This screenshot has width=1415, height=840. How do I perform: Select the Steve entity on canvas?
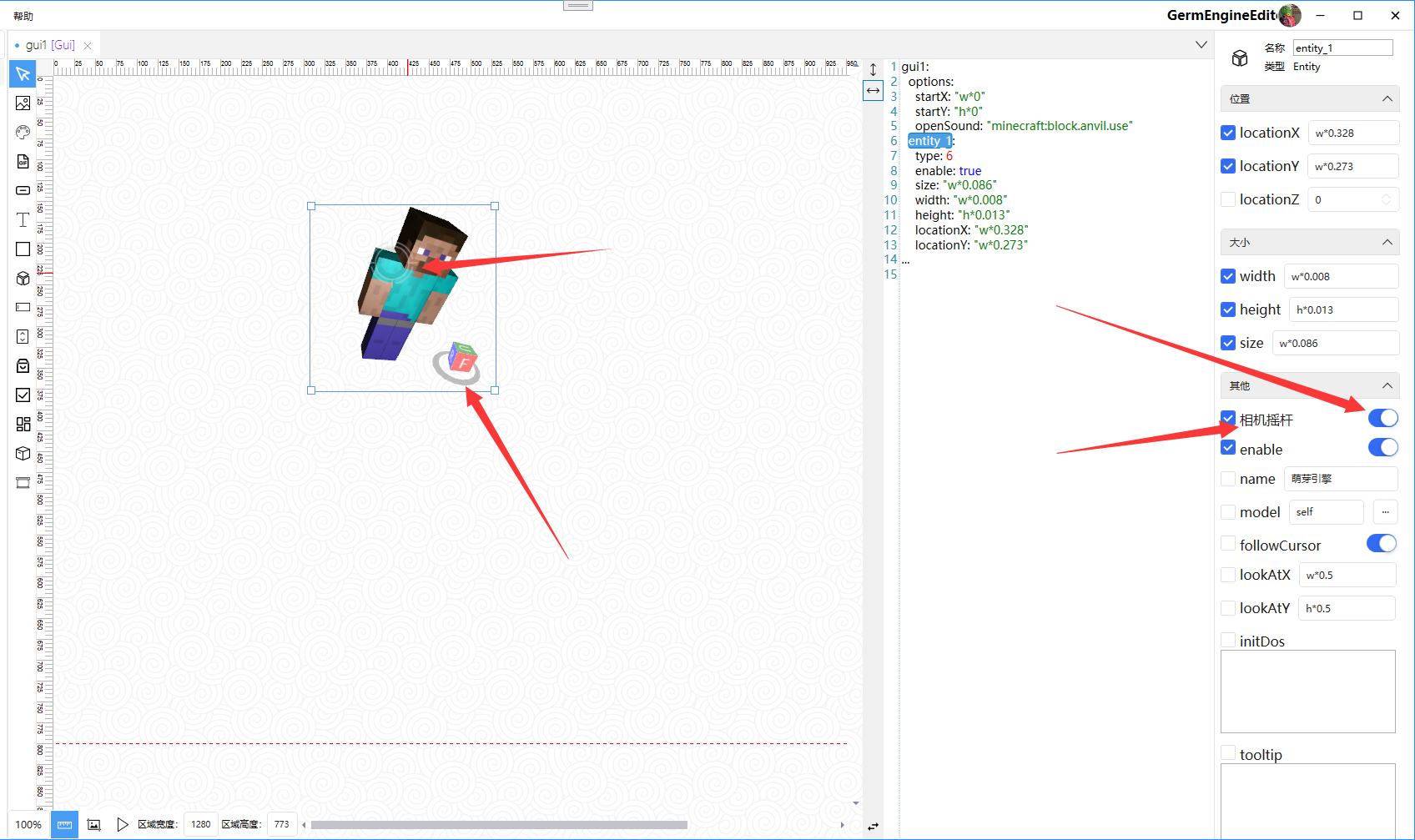411,284
